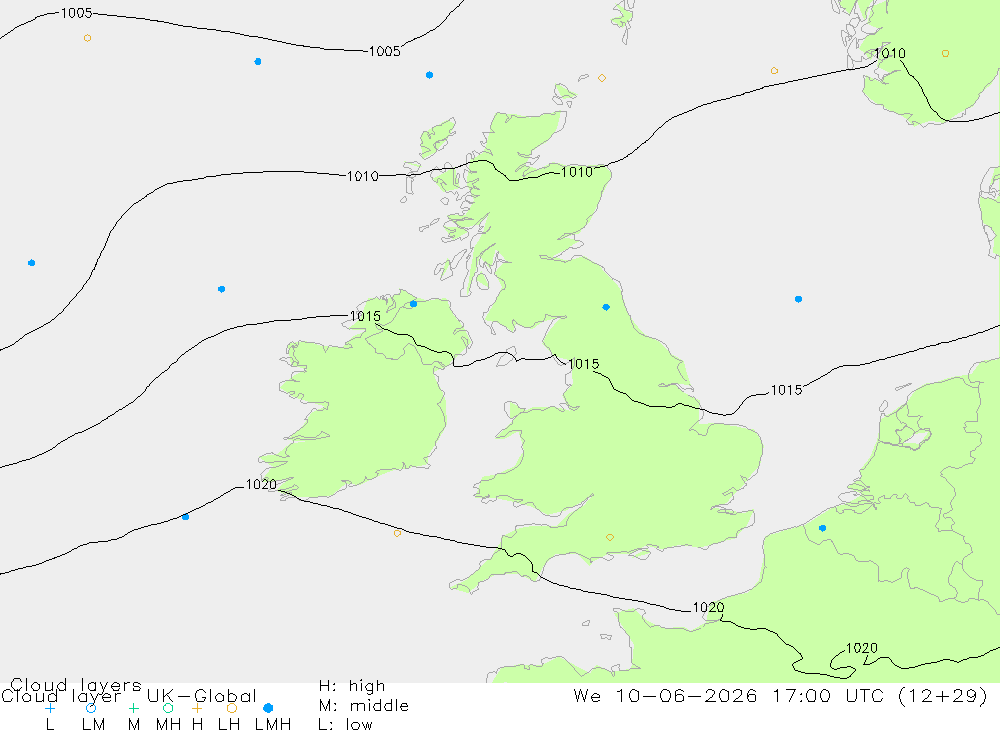Select the blue cloud marker over Belgium
Viewport: 1000px width, 733px height.
(x=822, y=528)
